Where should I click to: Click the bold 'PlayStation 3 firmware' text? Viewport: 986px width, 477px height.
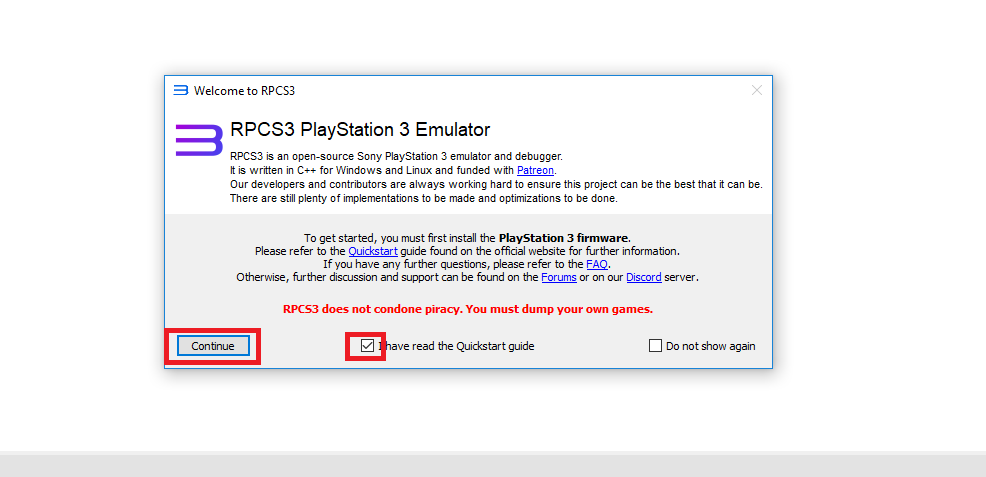(x=563, y=238)
